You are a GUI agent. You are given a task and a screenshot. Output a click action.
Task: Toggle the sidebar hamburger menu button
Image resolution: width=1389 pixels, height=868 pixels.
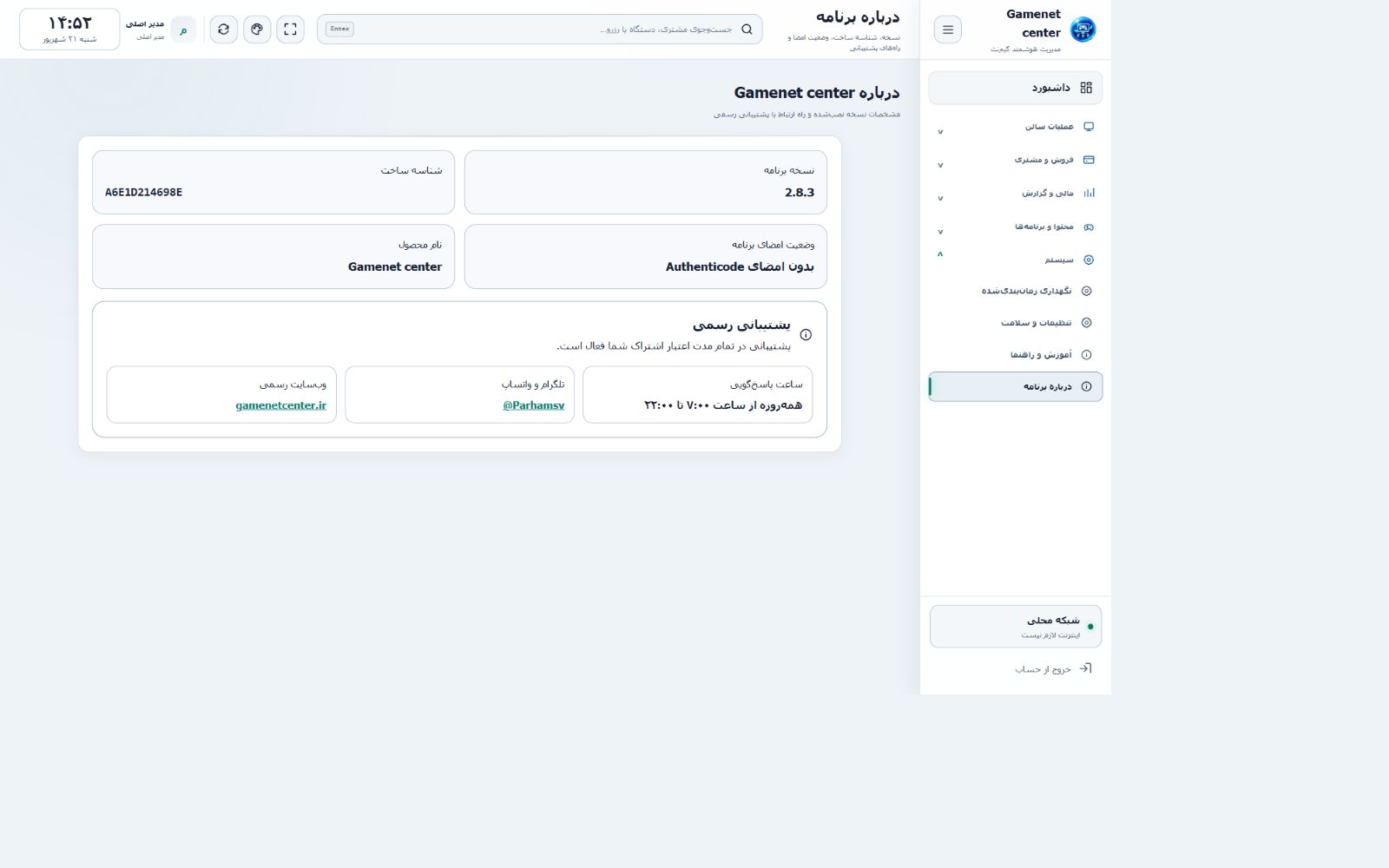948,30
